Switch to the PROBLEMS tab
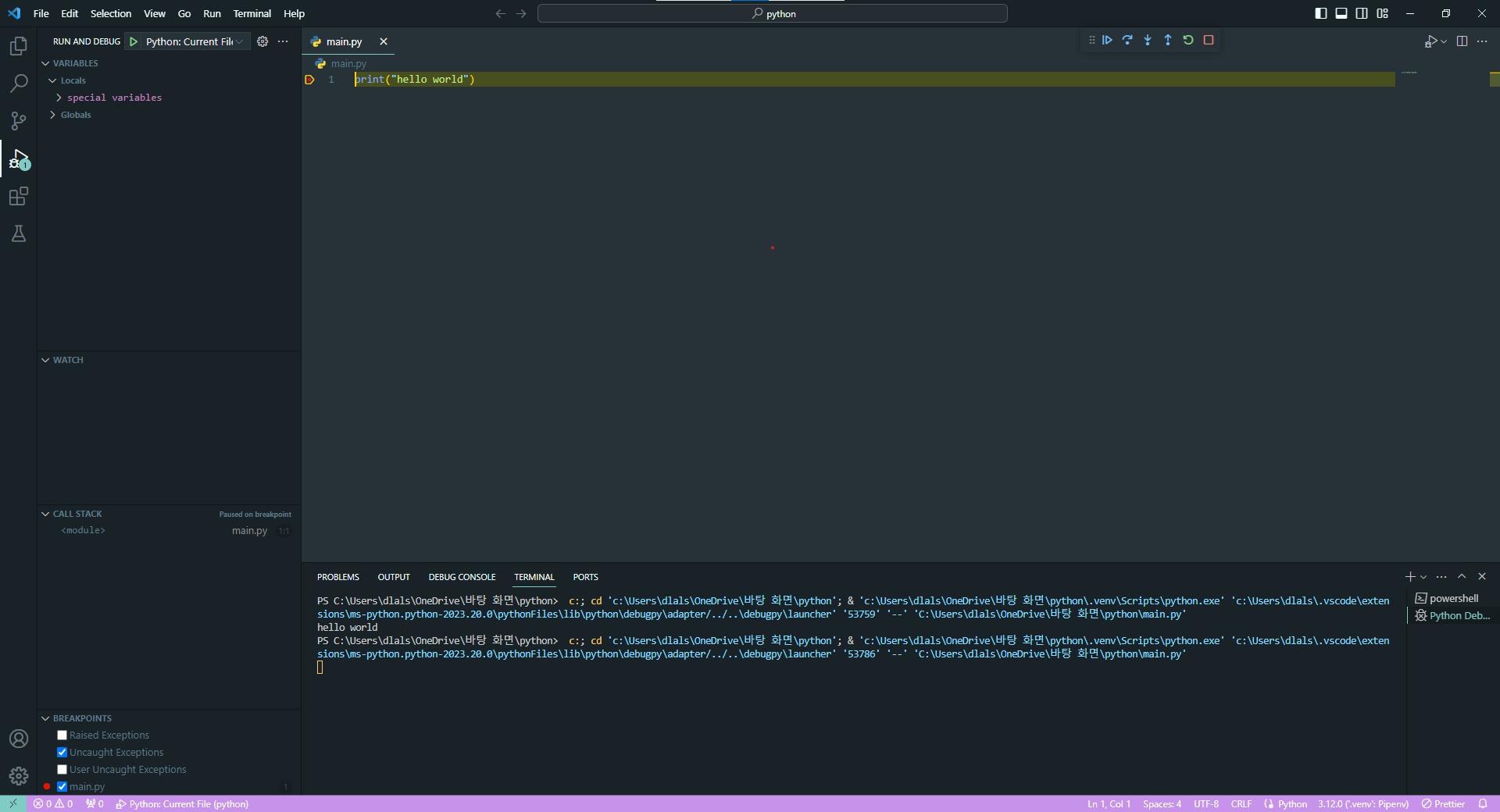Screen dimensions: 1500x812 click(x=338, y=577)
